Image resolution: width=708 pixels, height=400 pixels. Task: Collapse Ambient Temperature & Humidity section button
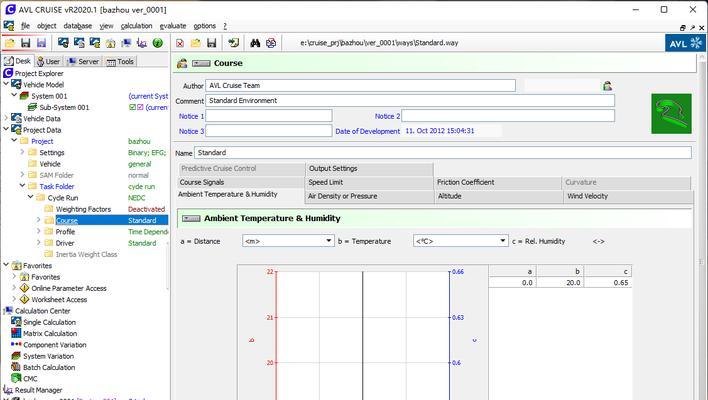191,219
